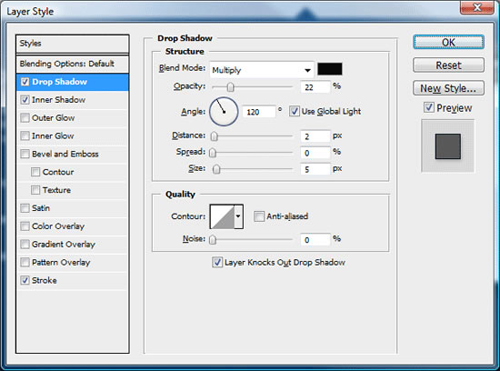Uncheck the Preview checkbox
Screen dimensions: 500x371
(x=429, y=107)
